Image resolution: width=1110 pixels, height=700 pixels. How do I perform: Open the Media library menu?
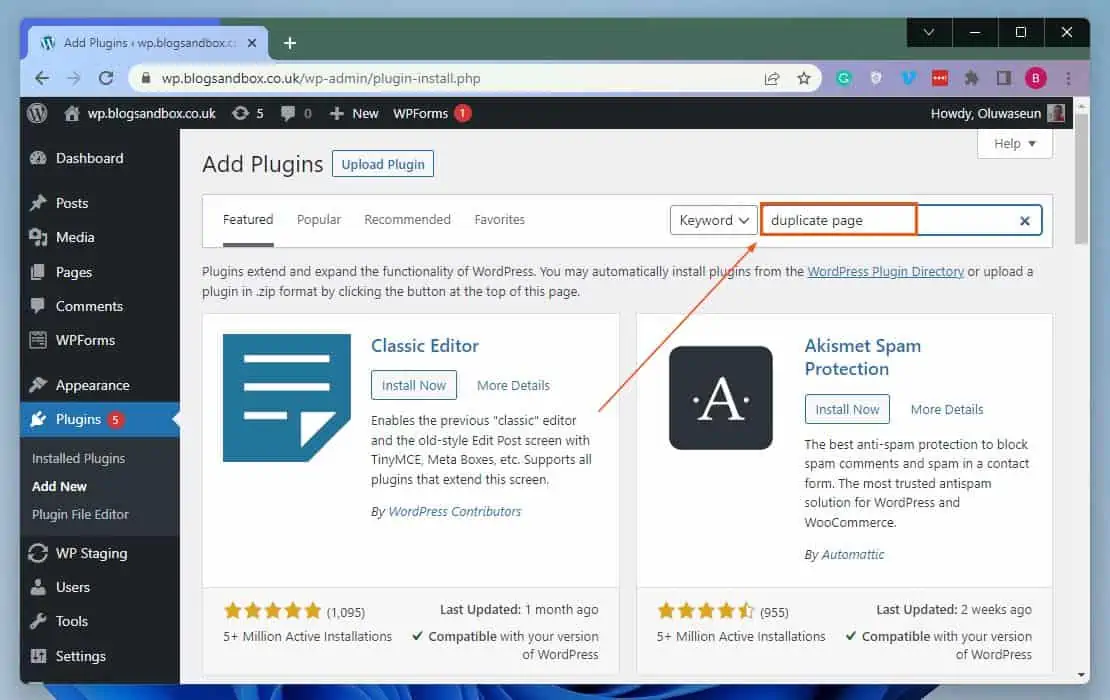pos(74,237)
